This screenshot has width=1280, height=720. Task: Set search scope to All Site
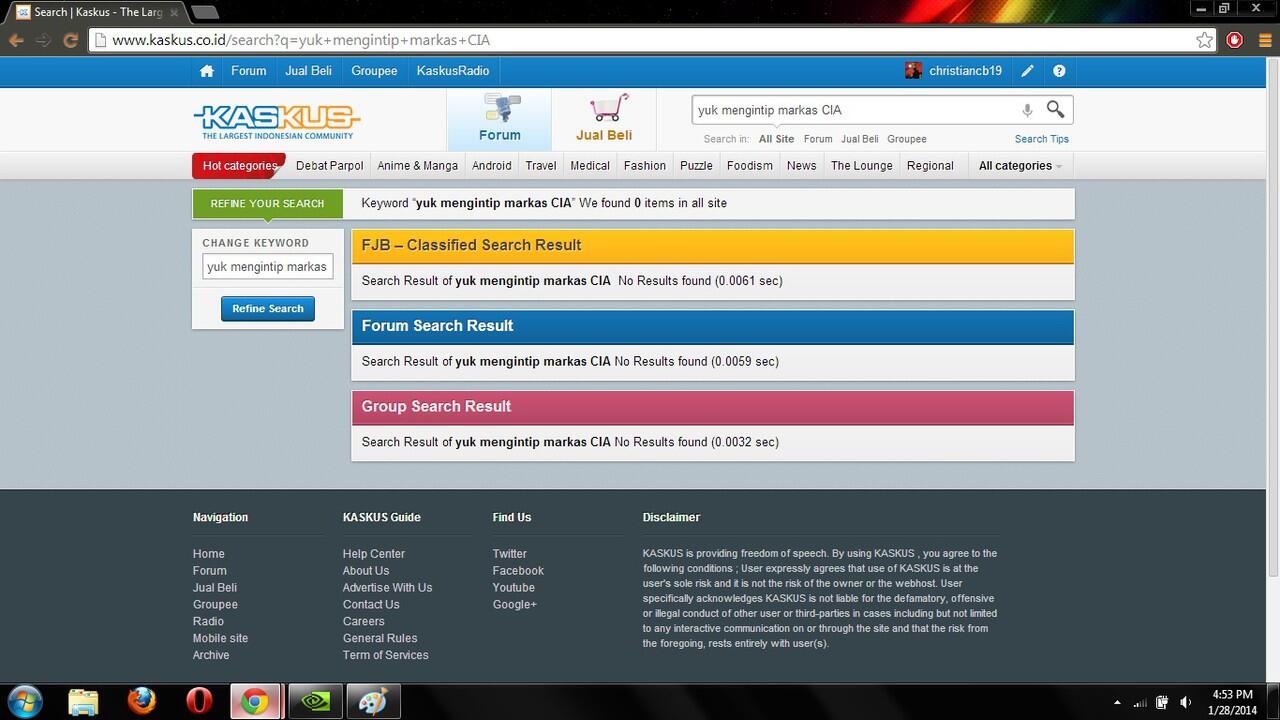point(776,139)
